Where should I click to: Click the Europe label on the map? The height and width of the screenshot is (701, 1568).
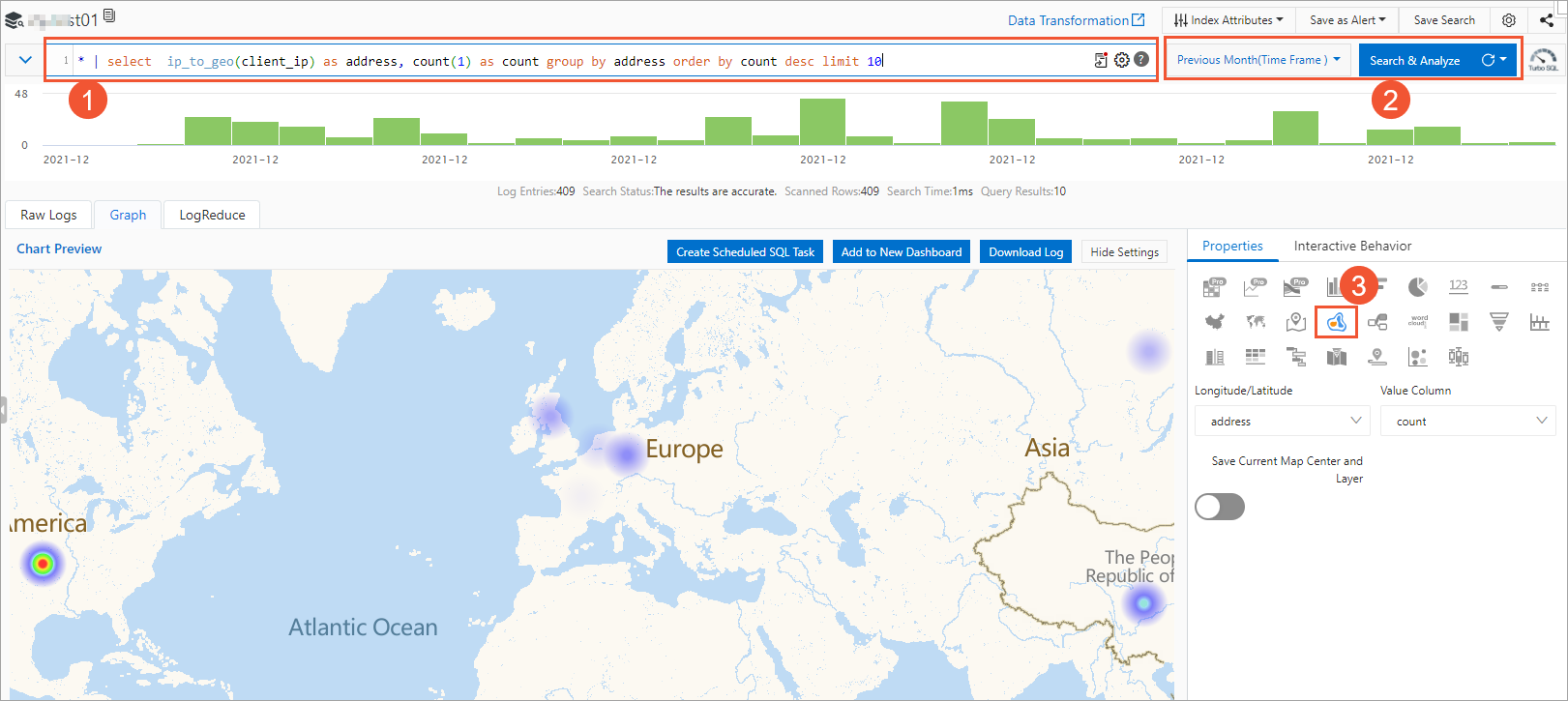tap(684, 449)
